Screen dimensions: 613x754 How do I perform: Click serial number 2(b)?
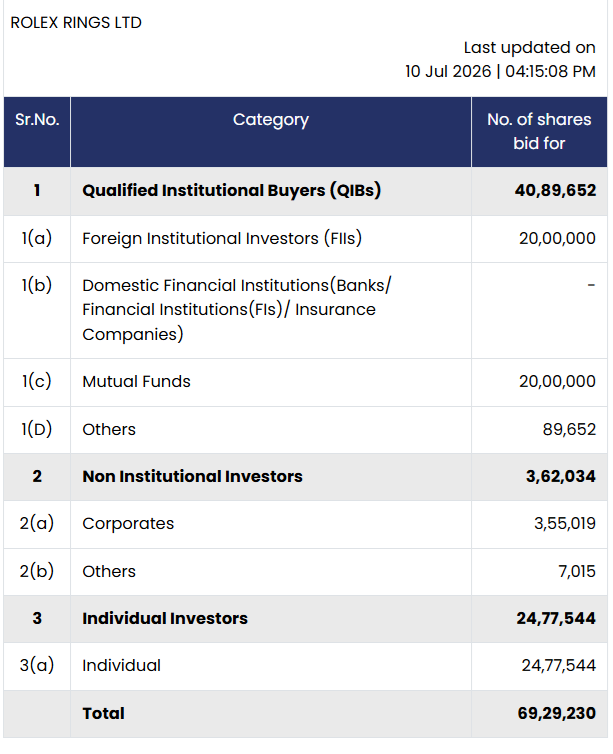pyautogui.click(x=37, y=571)
